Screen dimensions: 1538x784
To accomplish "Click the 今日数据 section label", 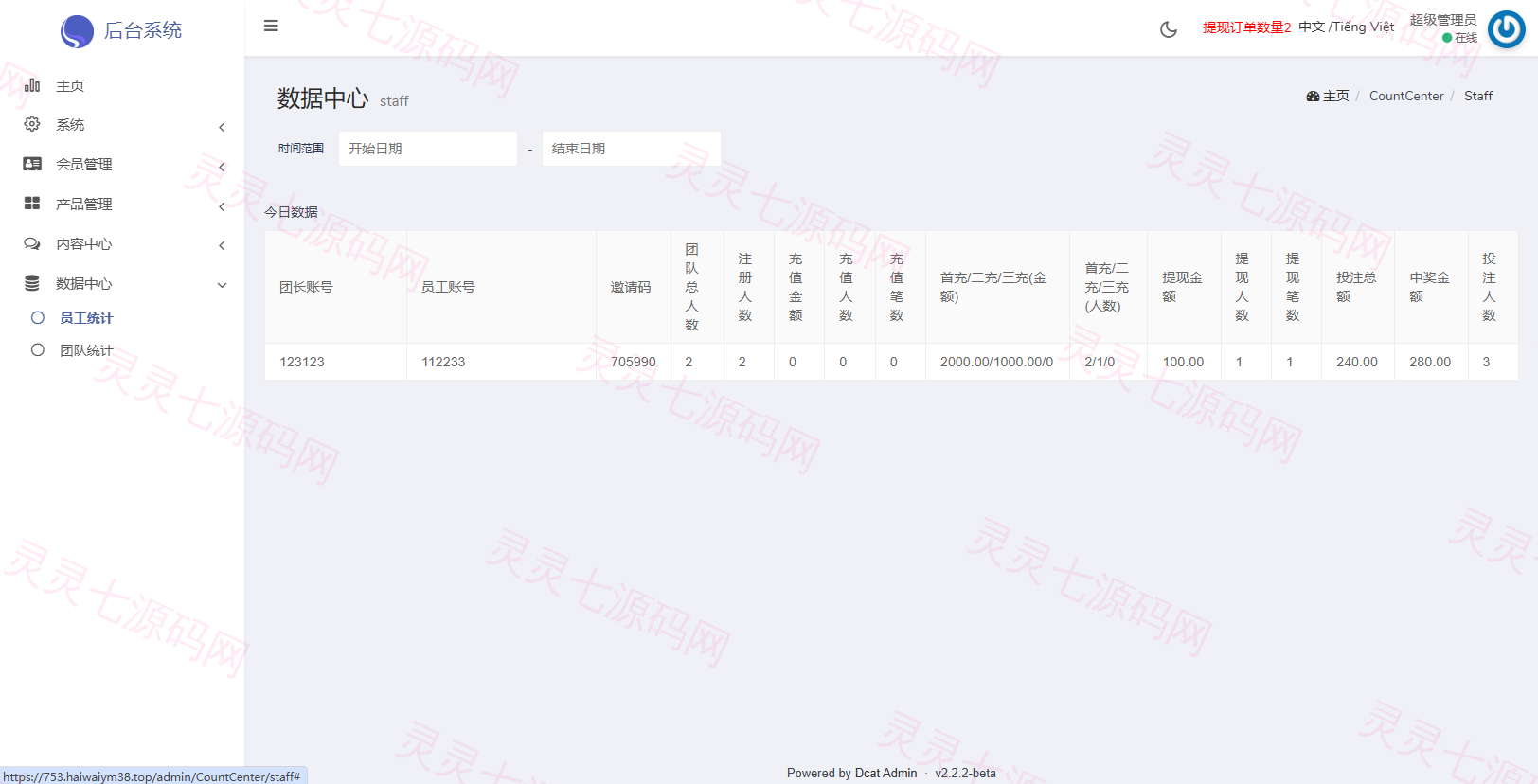I will coord(291,212).
